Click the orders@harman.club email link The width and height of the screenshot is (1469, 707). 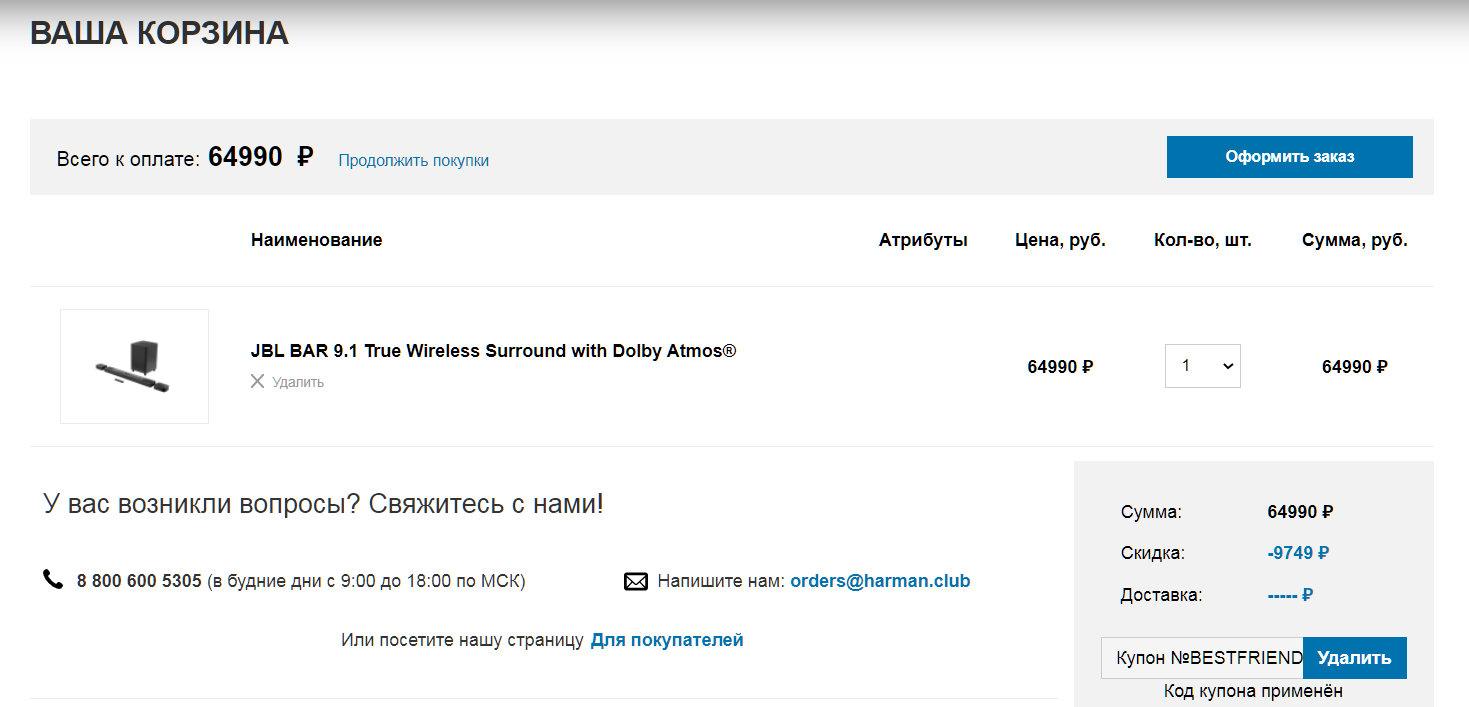click(x=880, y=581)
